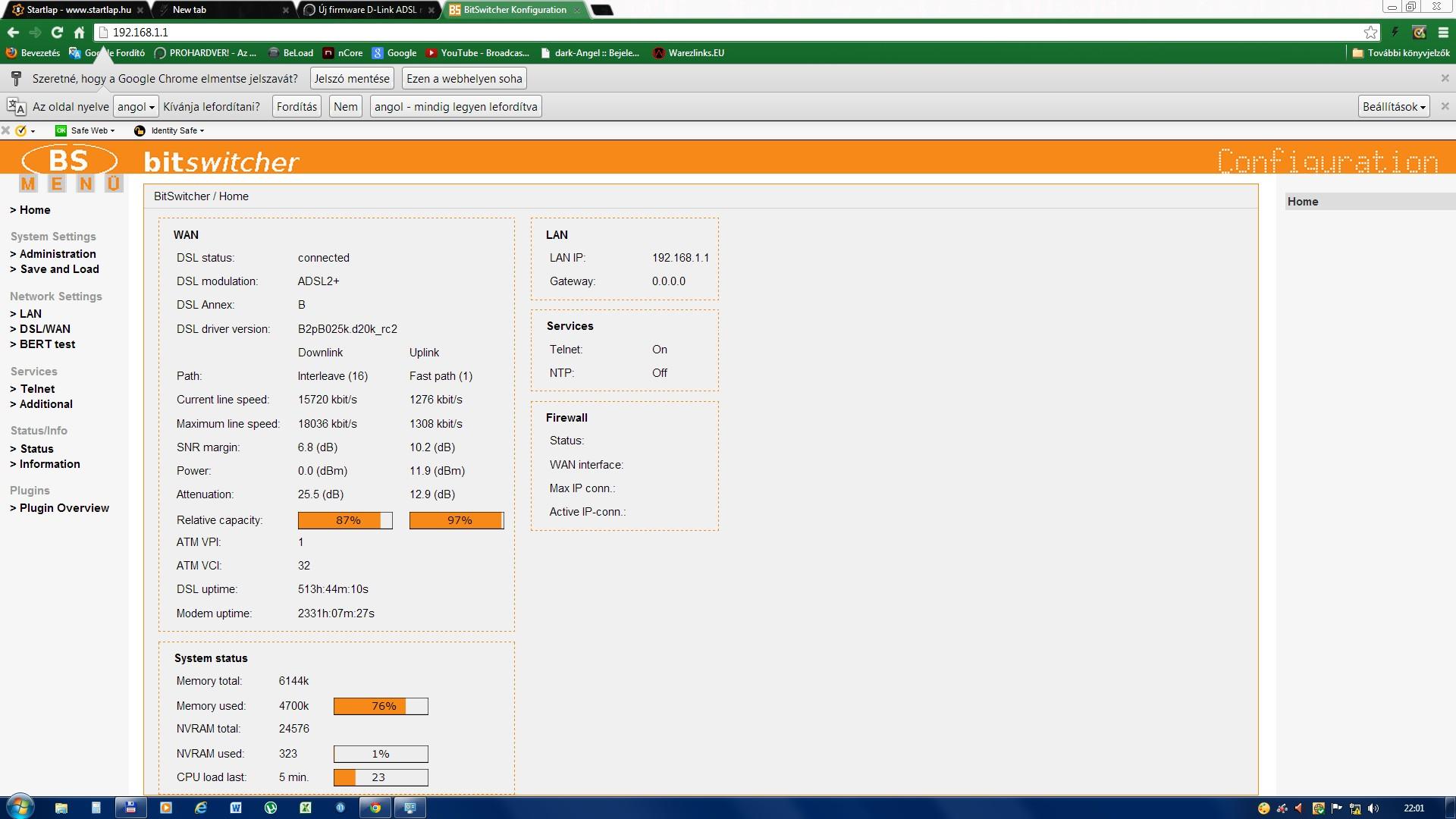This screenshot has width=1456, height=819.
Task: Reload the page with the refresh icon
Action: pos(57,32)
